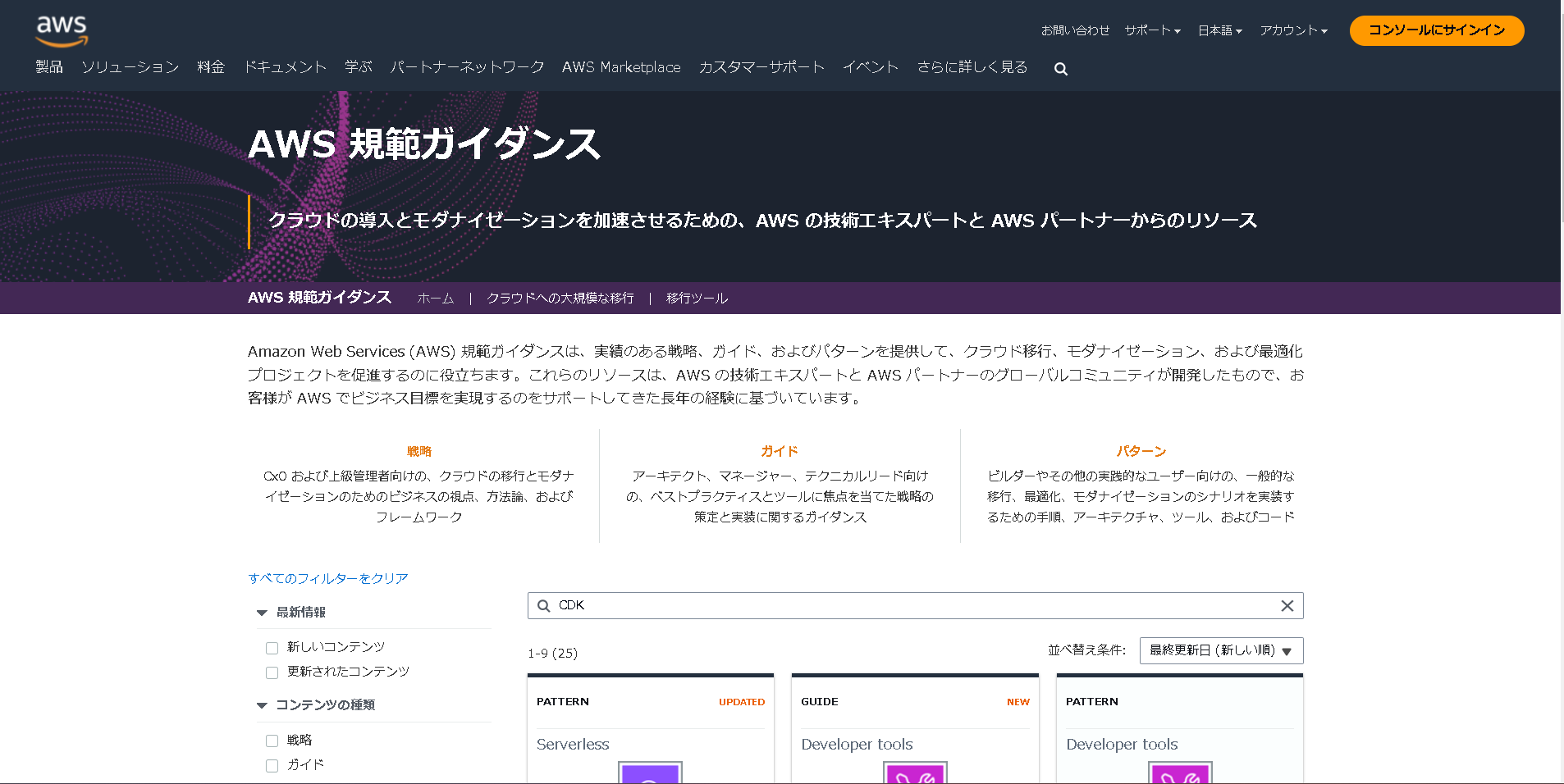Go to the ホーム tab in the purple bar
1564x784 pixels.
click(x=435, y=299)
